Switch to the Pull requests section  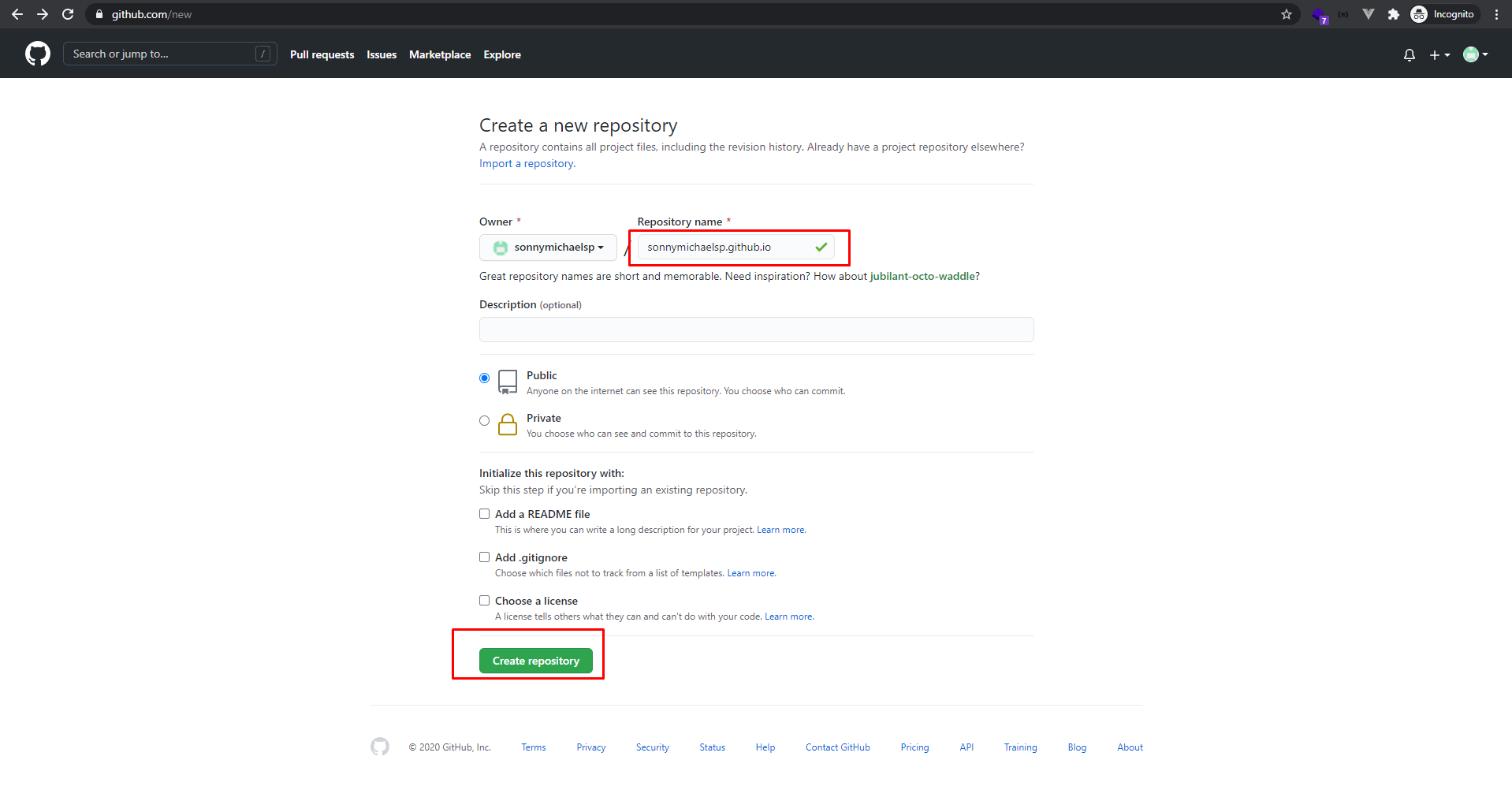322,54
